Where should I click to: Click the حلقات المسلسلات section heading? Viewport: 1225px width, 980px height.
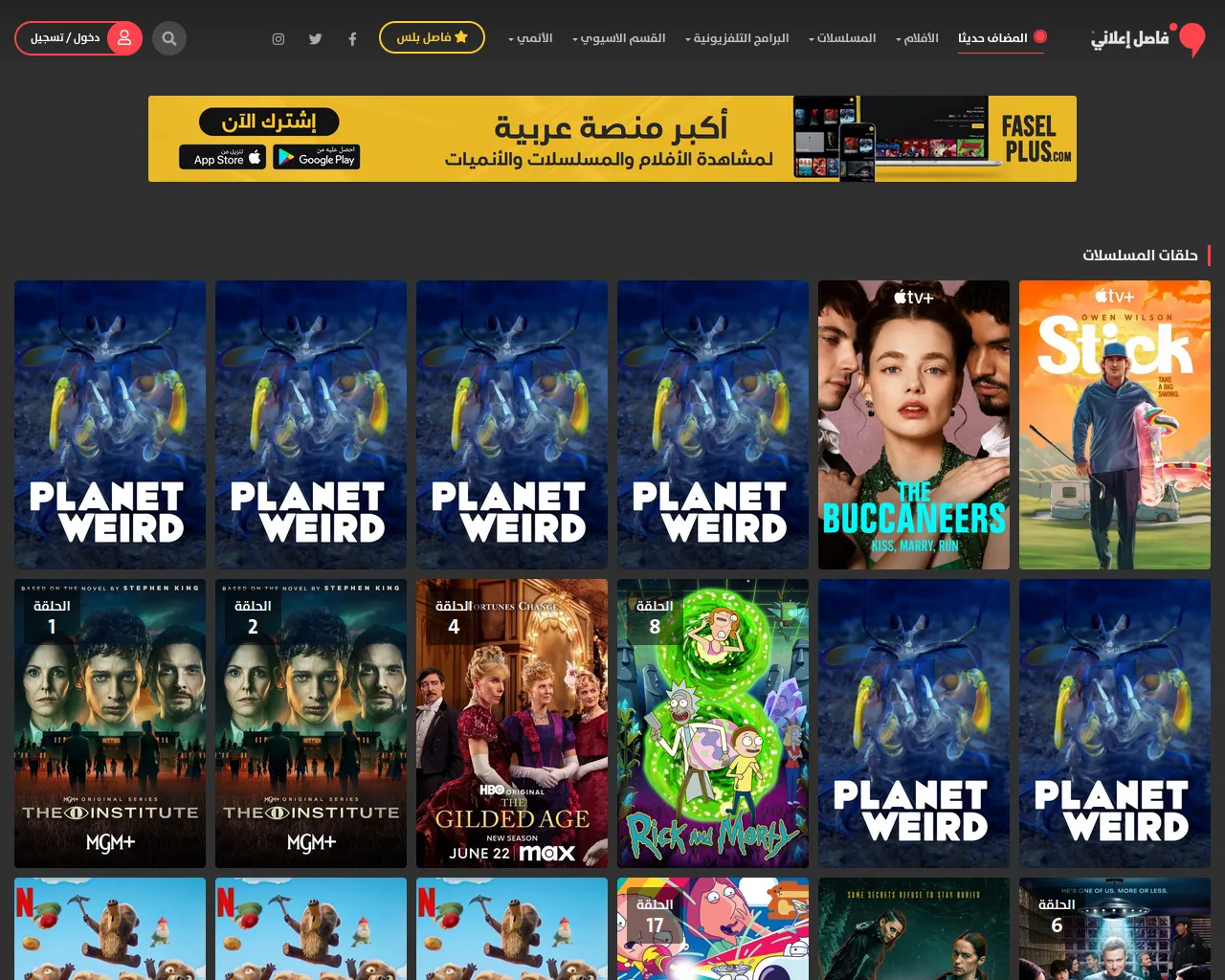(x=1140, y=255)
